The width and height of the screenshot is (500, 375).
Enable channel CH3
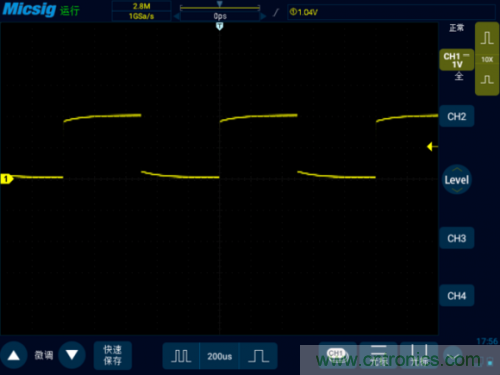point(457,238)
